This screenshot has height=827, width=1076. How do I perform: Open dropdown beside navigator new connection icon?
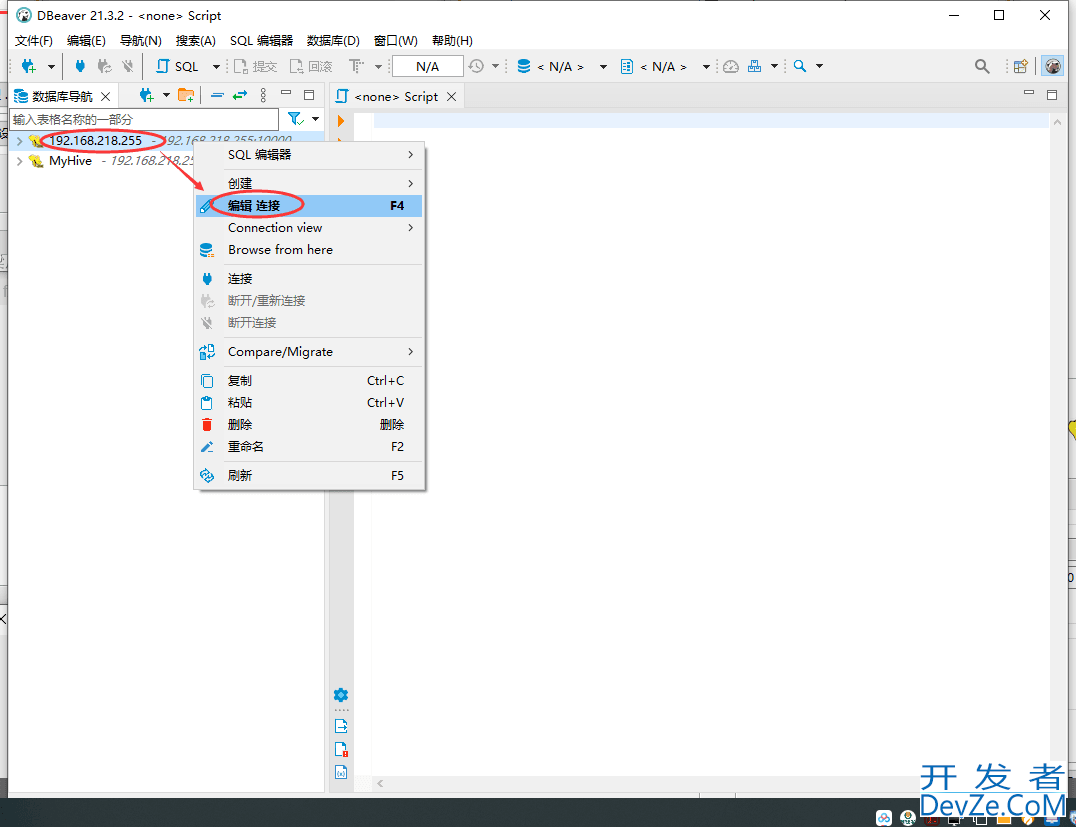tap(165, 95)
